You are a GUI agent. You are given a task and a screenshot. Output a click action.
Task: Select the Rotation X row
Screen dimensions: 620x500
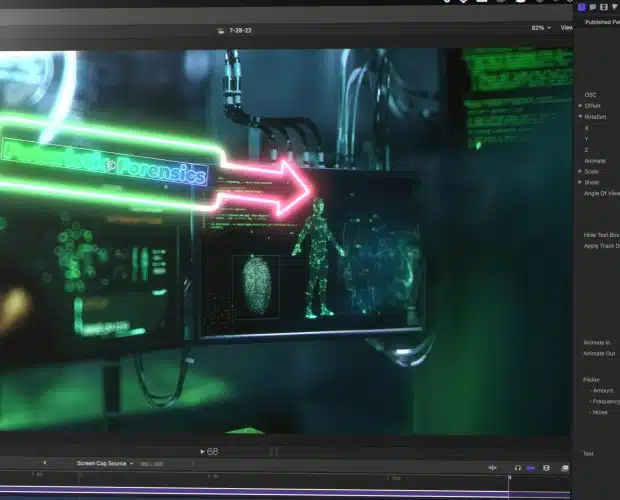(586, 128)
